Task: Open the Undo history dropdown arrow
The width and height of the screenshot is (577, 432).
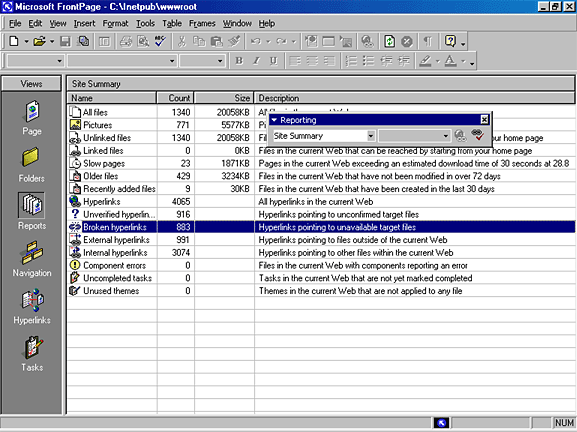Action: (x=268, y=42)
